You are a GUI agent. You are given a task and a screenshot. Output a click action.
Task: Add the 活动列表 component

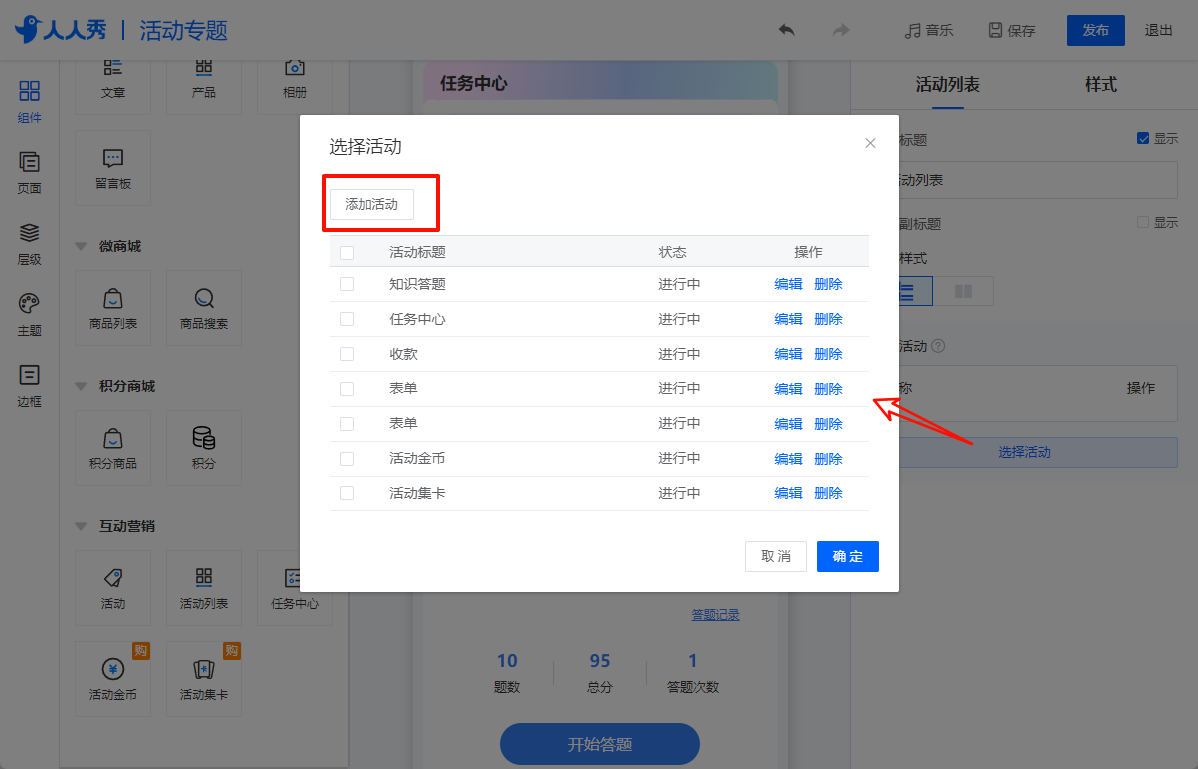[x=204, y=588]
